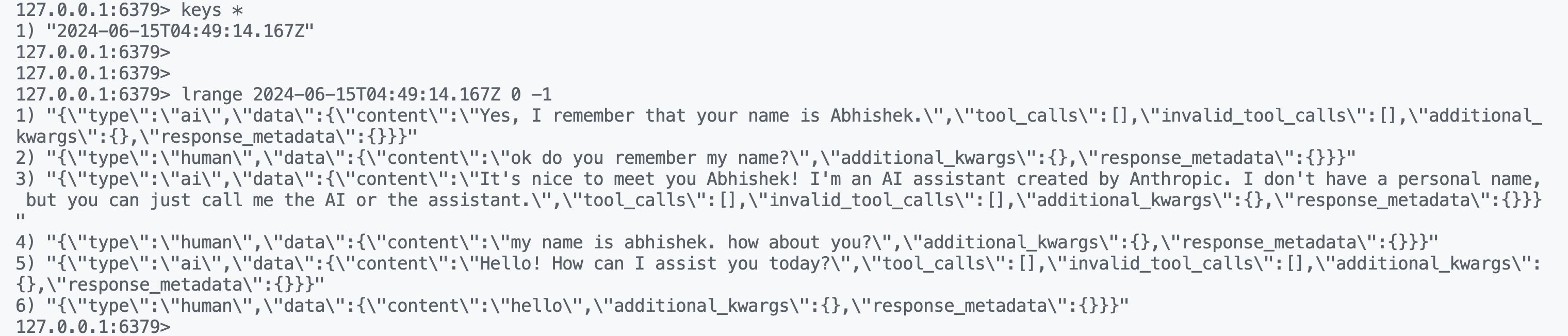This screenshot has height=336, width=1568.
Task: Click "It's nice to meet you Abhishek!" text
Action: coord(638,179)
